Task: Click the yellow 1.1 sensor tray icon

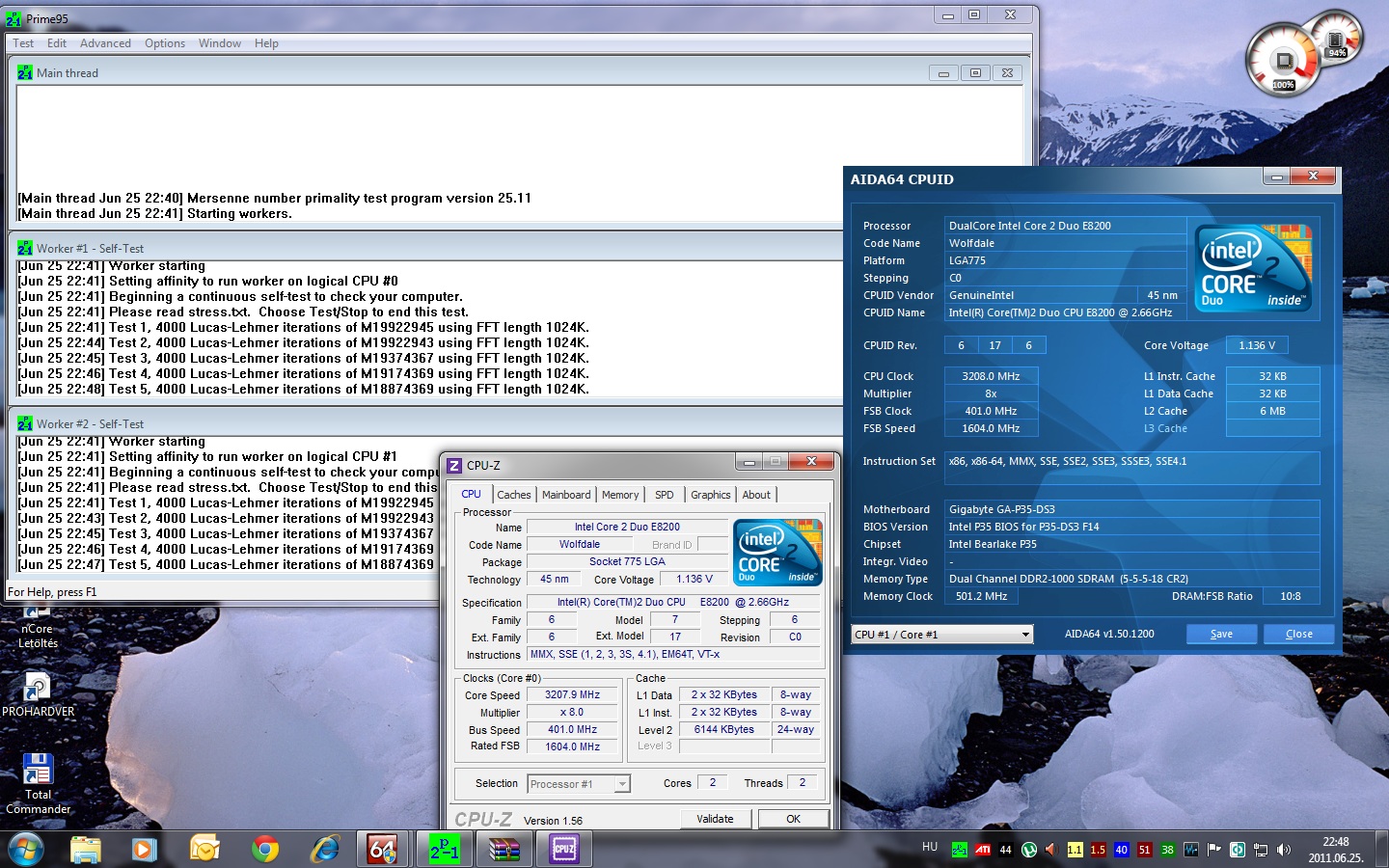Action: pyautogui.click(x=1075, y=850)
